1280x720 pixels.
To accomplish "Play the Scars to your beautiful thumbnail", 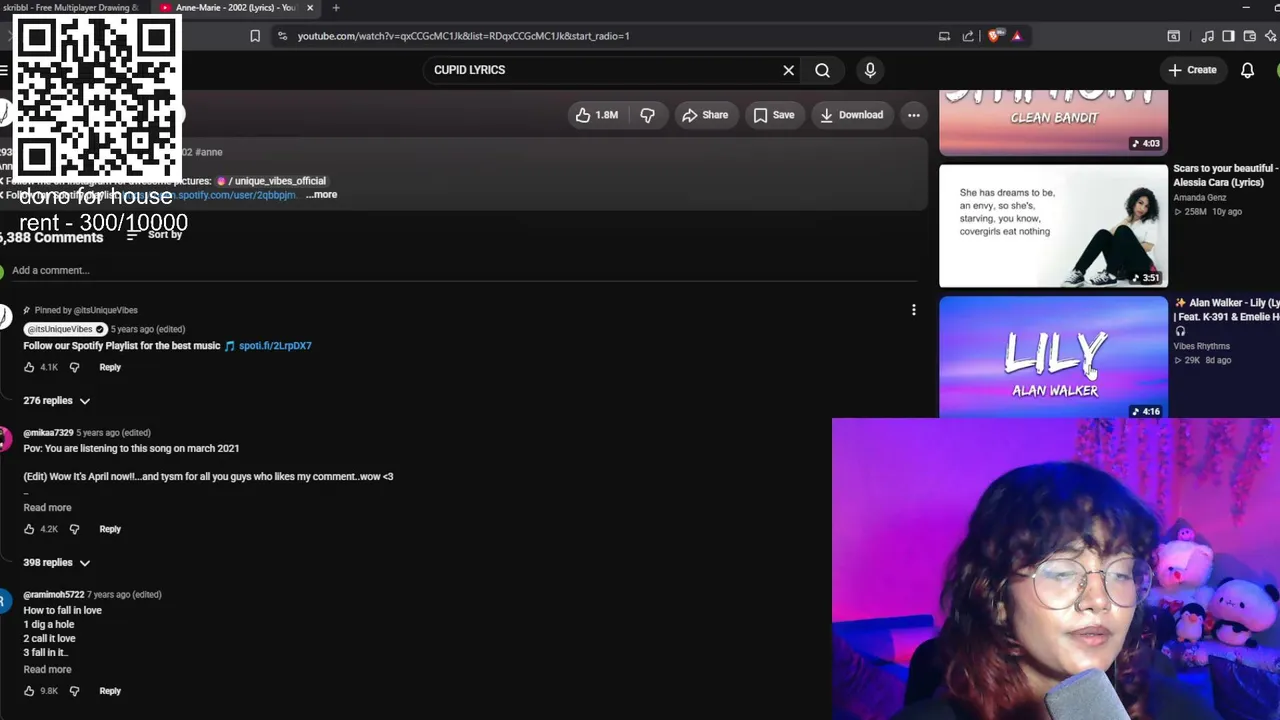I will 1053,226.
